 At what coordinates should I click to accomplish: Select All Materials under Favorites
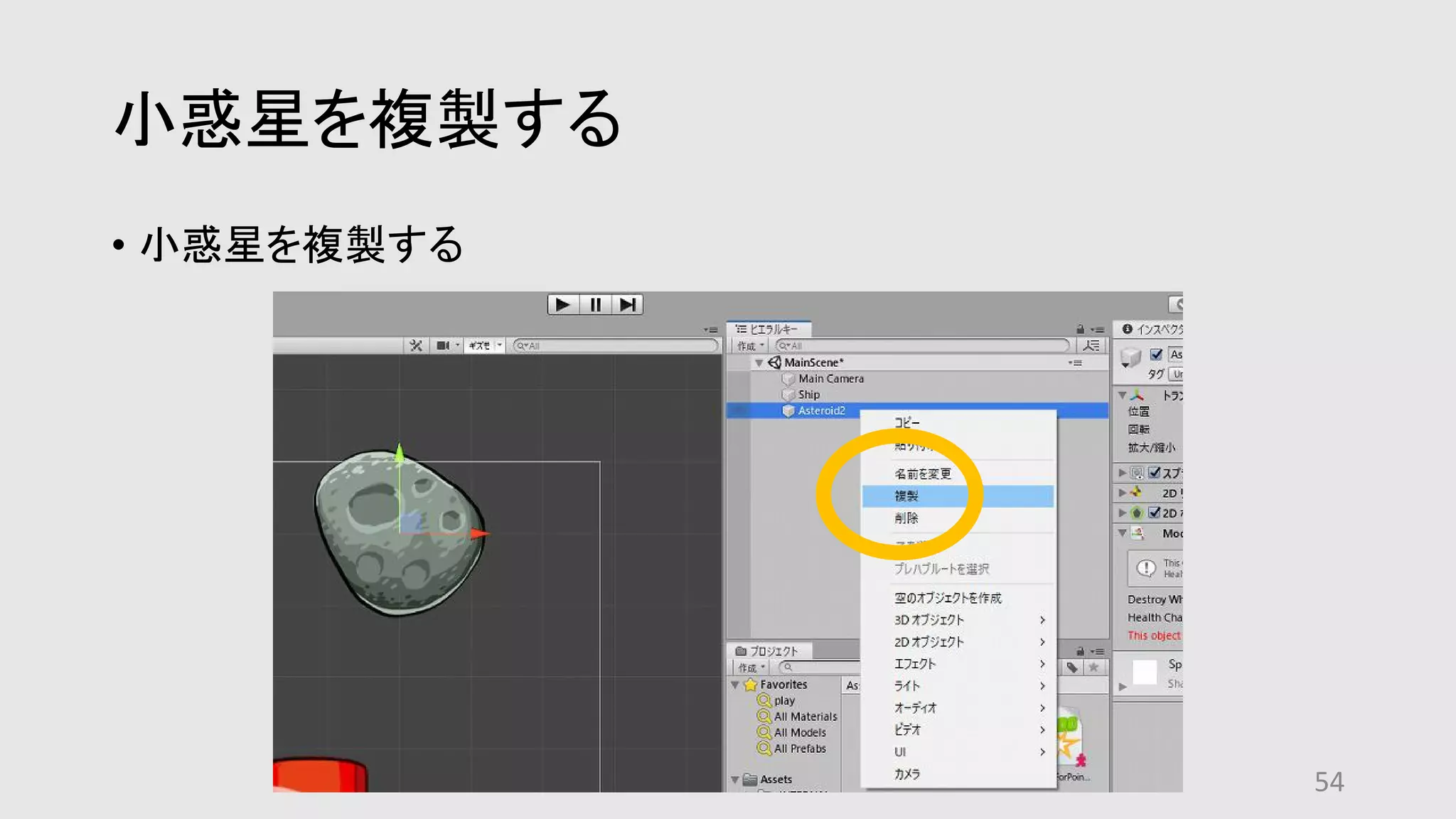click(805, 717)
